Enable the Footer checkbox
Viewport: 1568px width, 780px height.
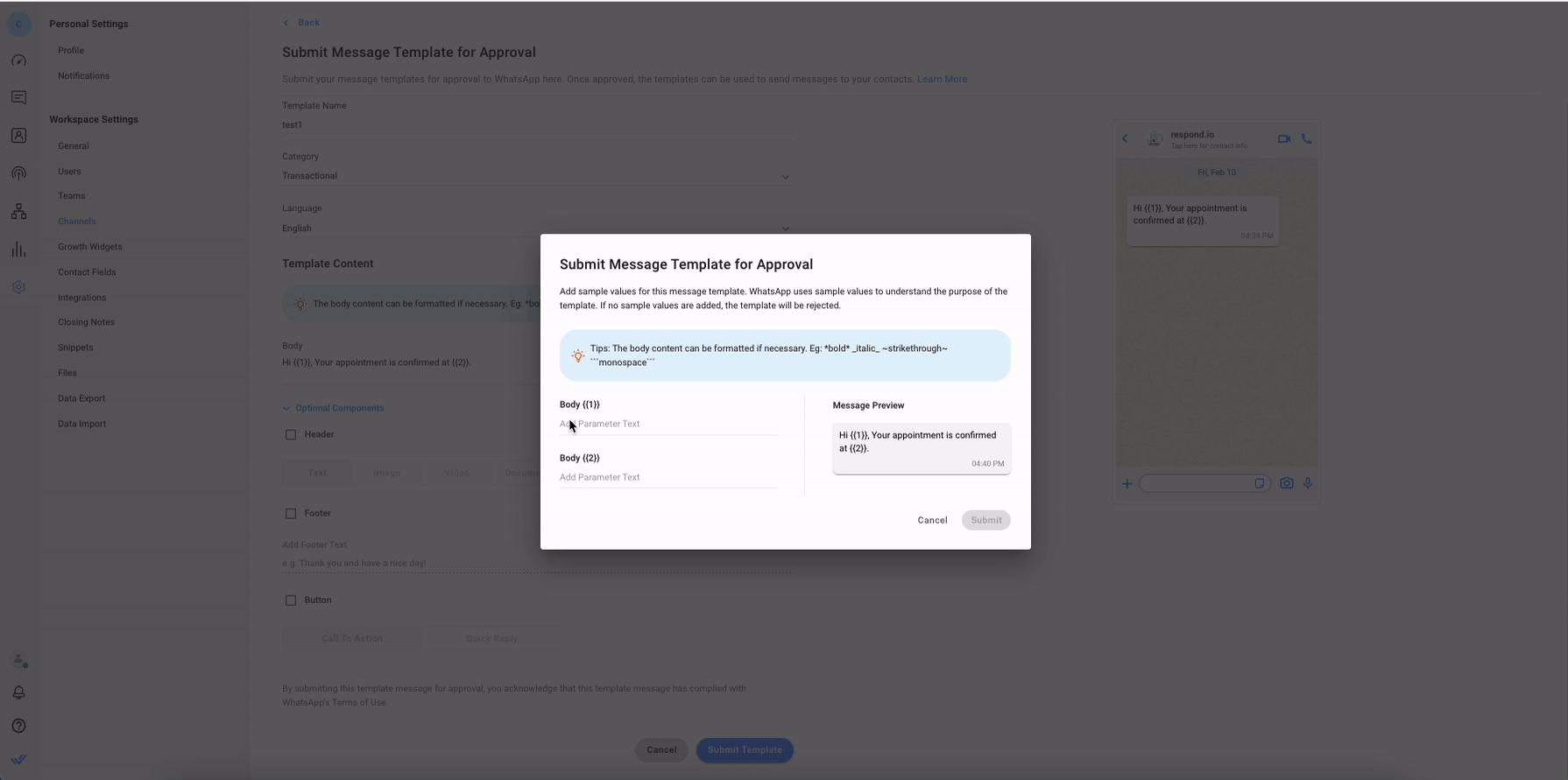(x=291, y=514)
